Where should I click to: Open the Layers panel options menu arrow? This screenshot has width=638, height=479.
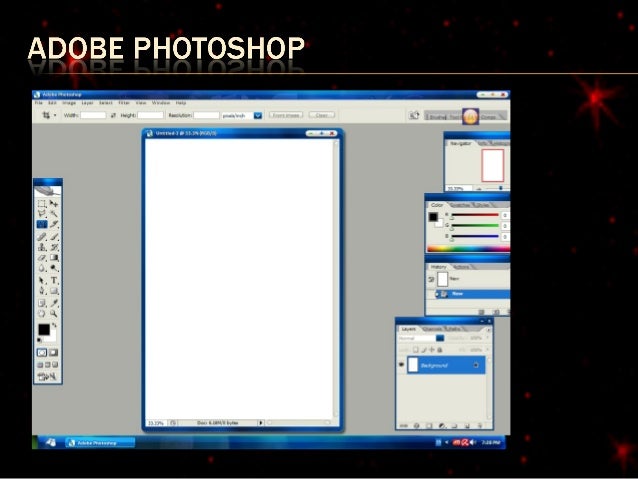pyautogui.click(x=488, y=329)
